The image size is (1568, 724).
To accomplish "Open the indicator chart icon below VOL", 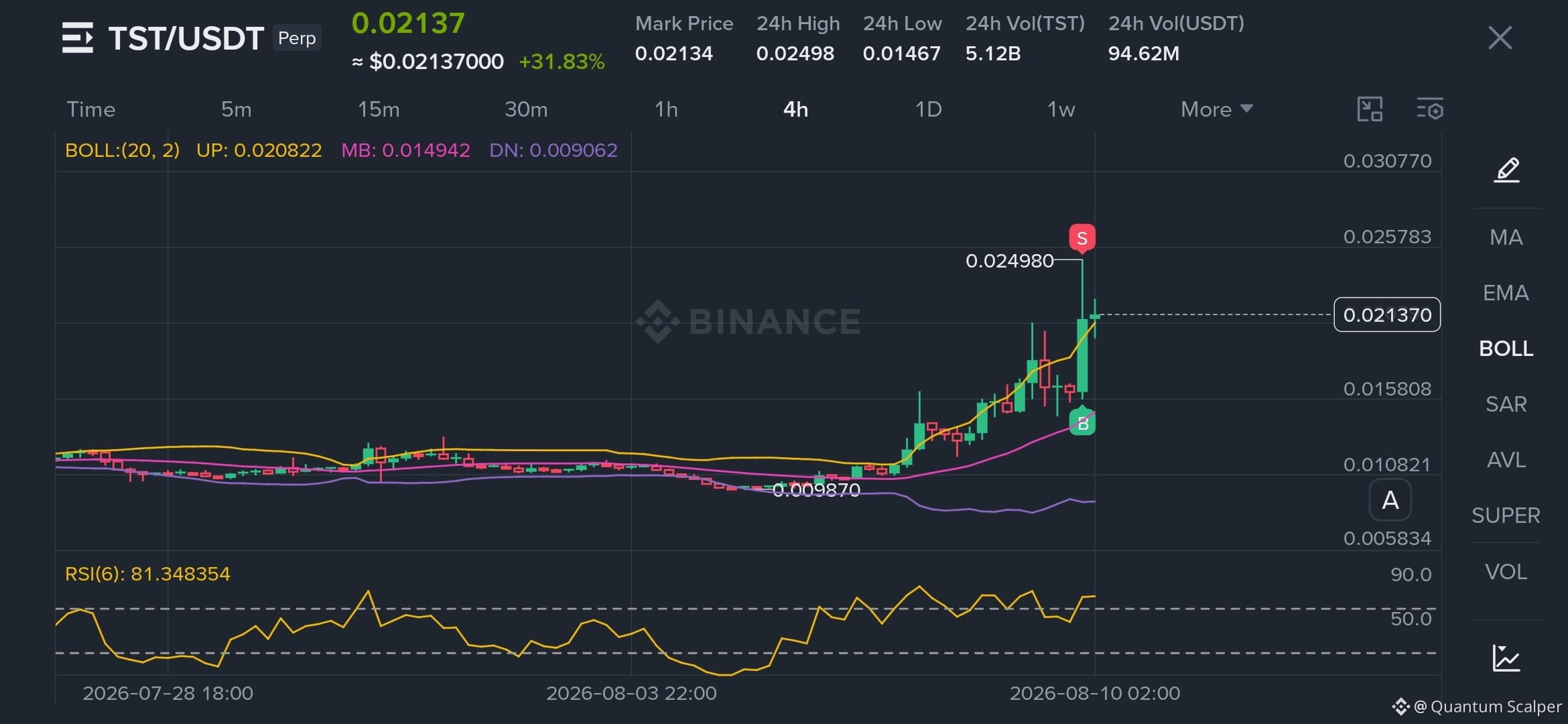I will [1506, 658].
